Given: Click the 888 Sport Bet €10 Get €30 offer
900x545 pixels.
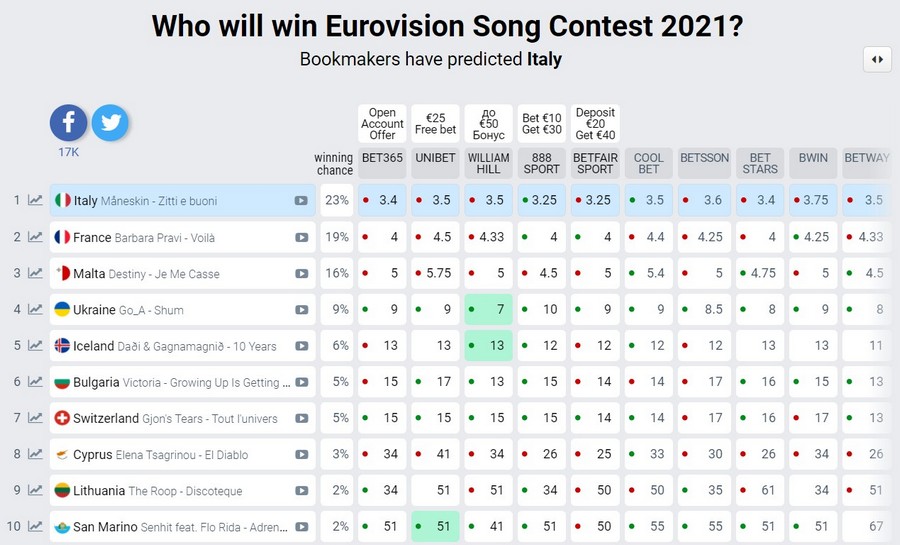Looking at the screenshot, I should [x=541, y=124].
